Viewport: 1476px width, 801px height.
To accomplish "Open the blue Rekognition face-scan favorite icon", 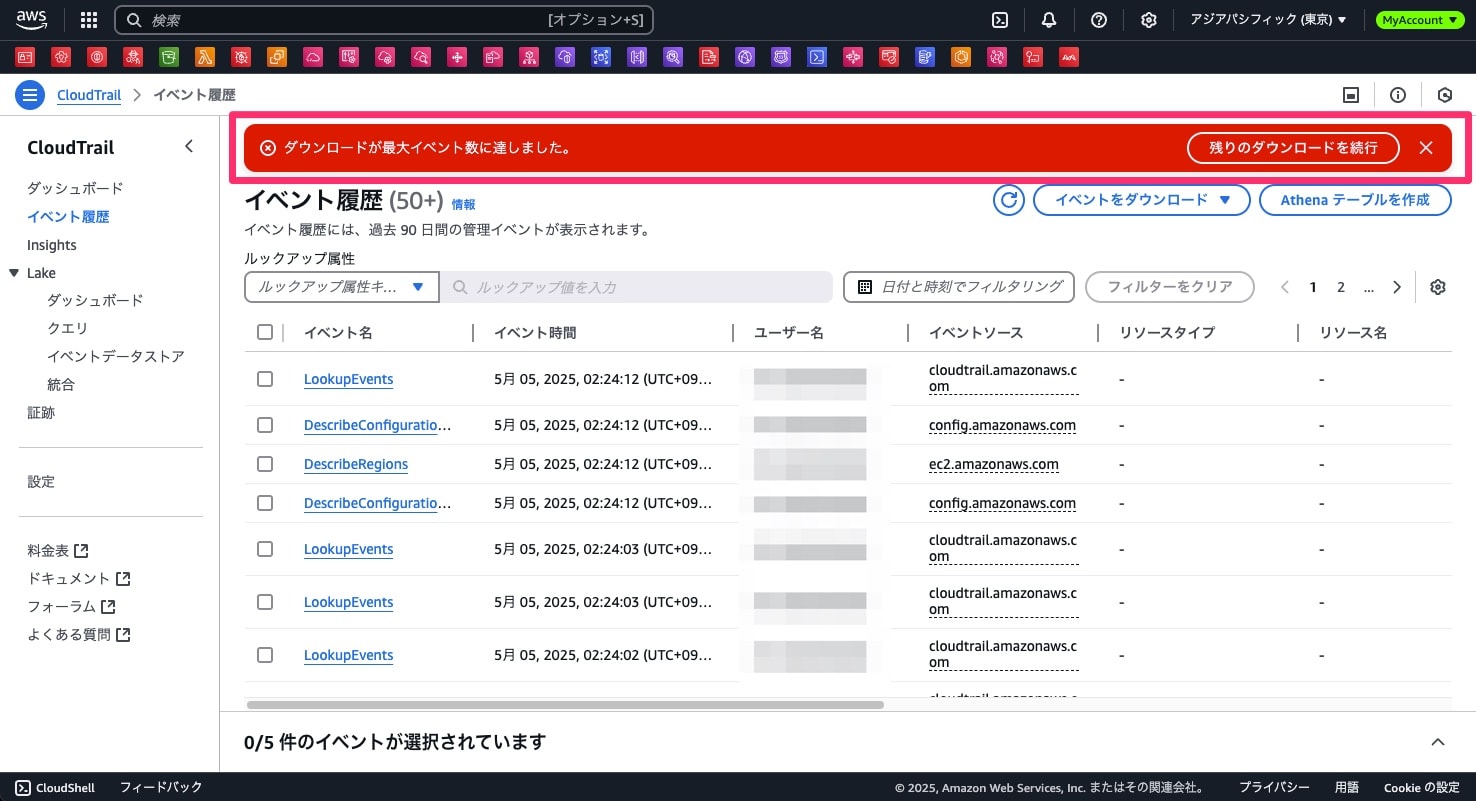I will coord(601,57).
